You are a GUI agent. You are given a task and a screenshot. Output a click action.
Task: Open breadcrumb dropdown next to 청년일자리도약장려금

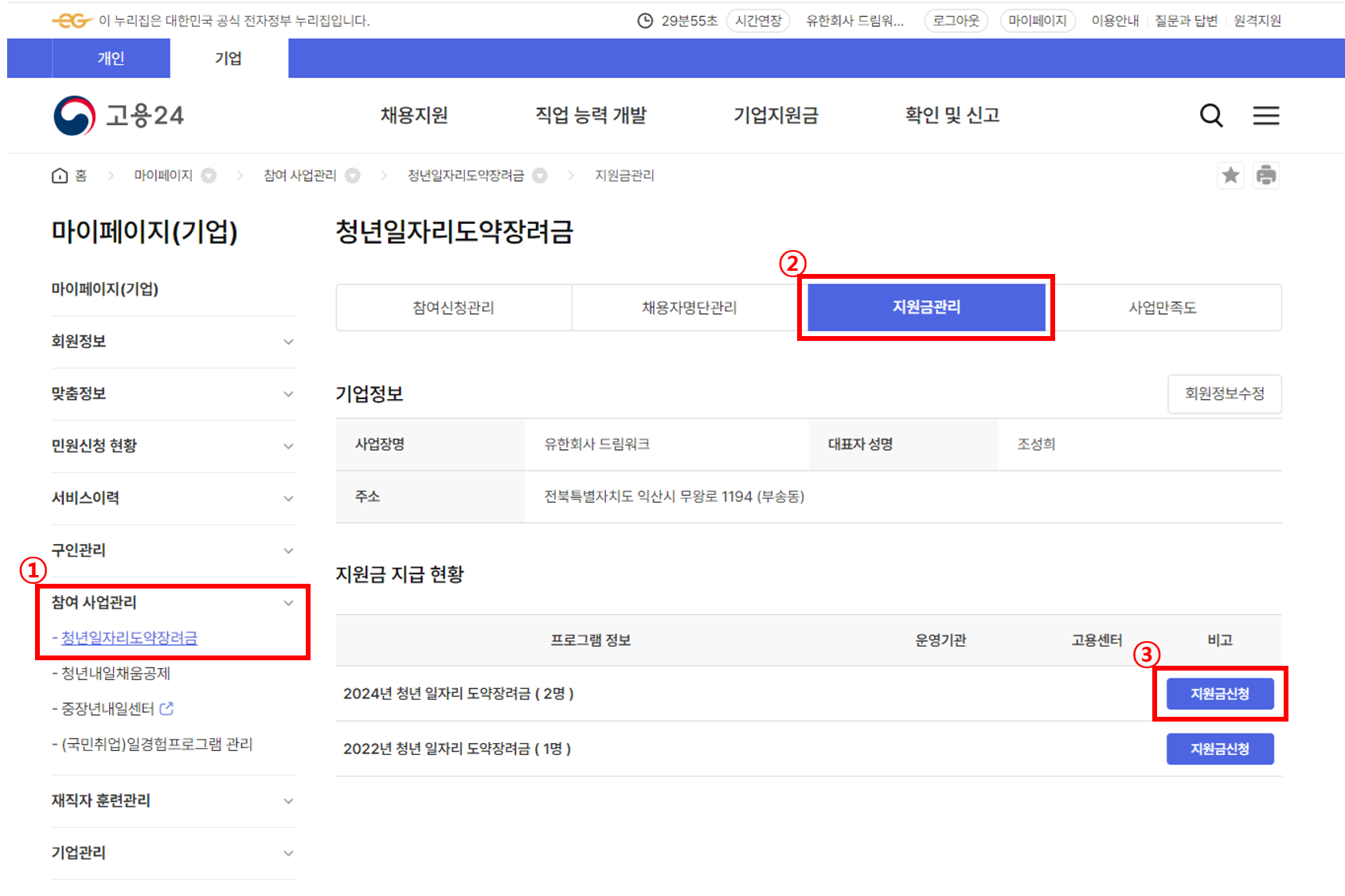point(540,175)
